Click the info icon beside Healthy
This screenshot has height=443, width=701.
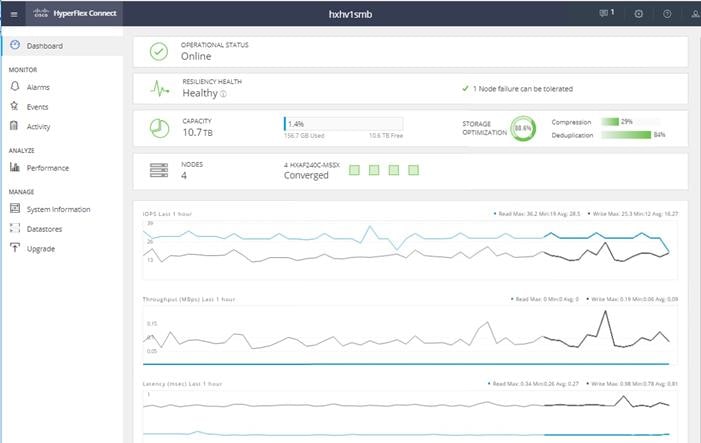tap(223, 94)
